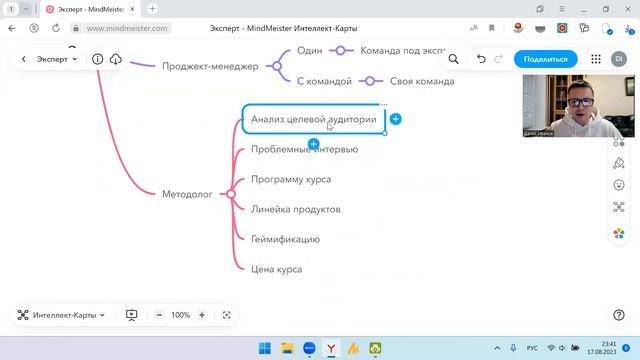Select the Методолог topic
Viewport: 640px width, 360px height.
click(187, 194)
